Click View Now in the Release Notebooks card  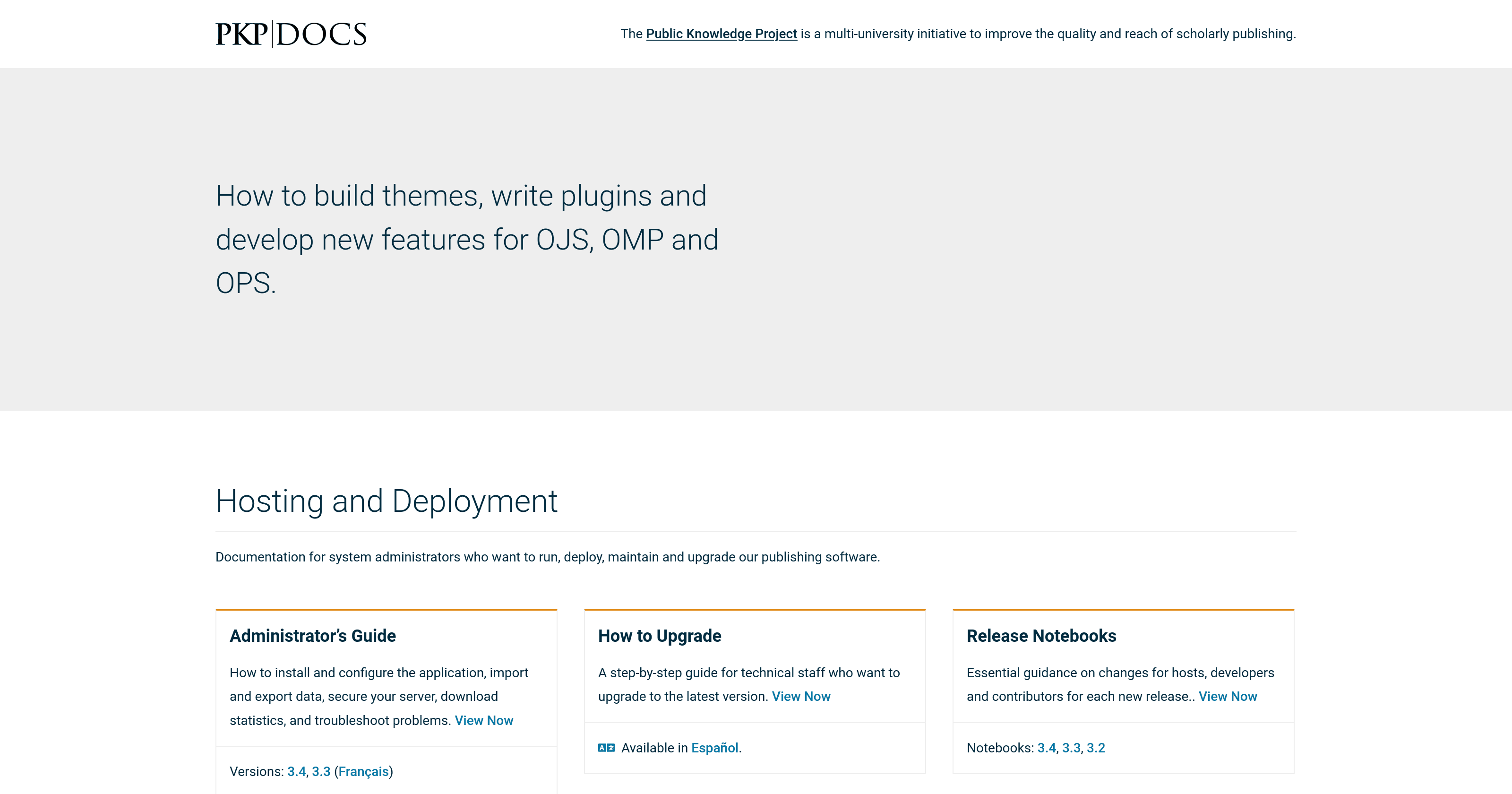pos(1228,697)
